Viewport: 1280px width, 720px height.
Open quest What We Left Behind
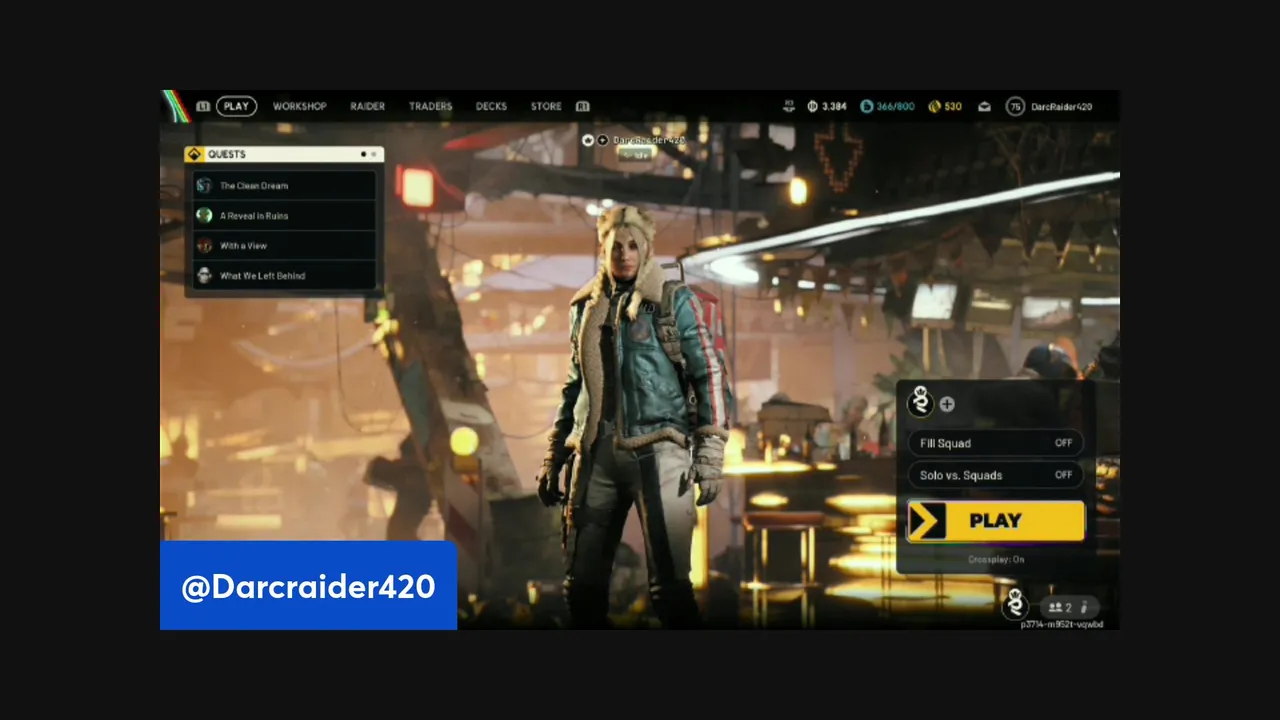(284, 276)
